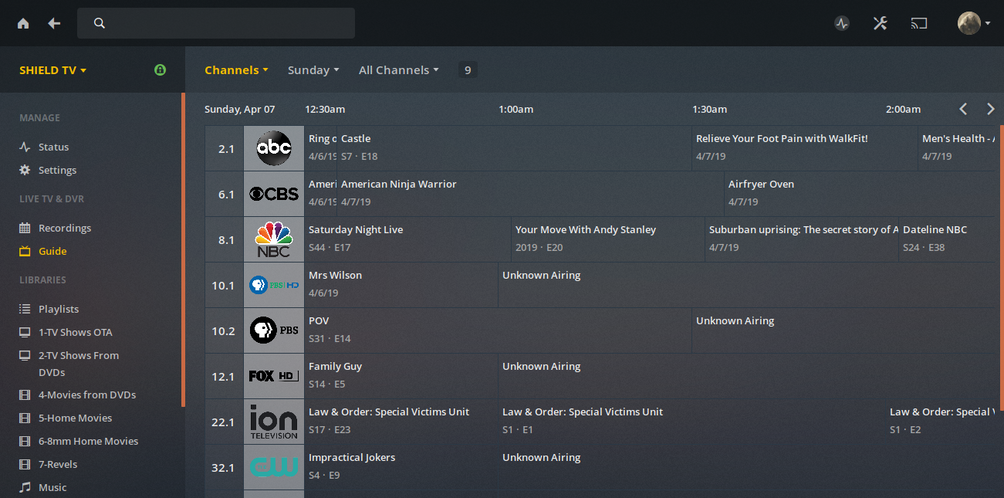1004x498 pixels.
Task: Open the Sunday day dropdown
Action: click(313, 70)
